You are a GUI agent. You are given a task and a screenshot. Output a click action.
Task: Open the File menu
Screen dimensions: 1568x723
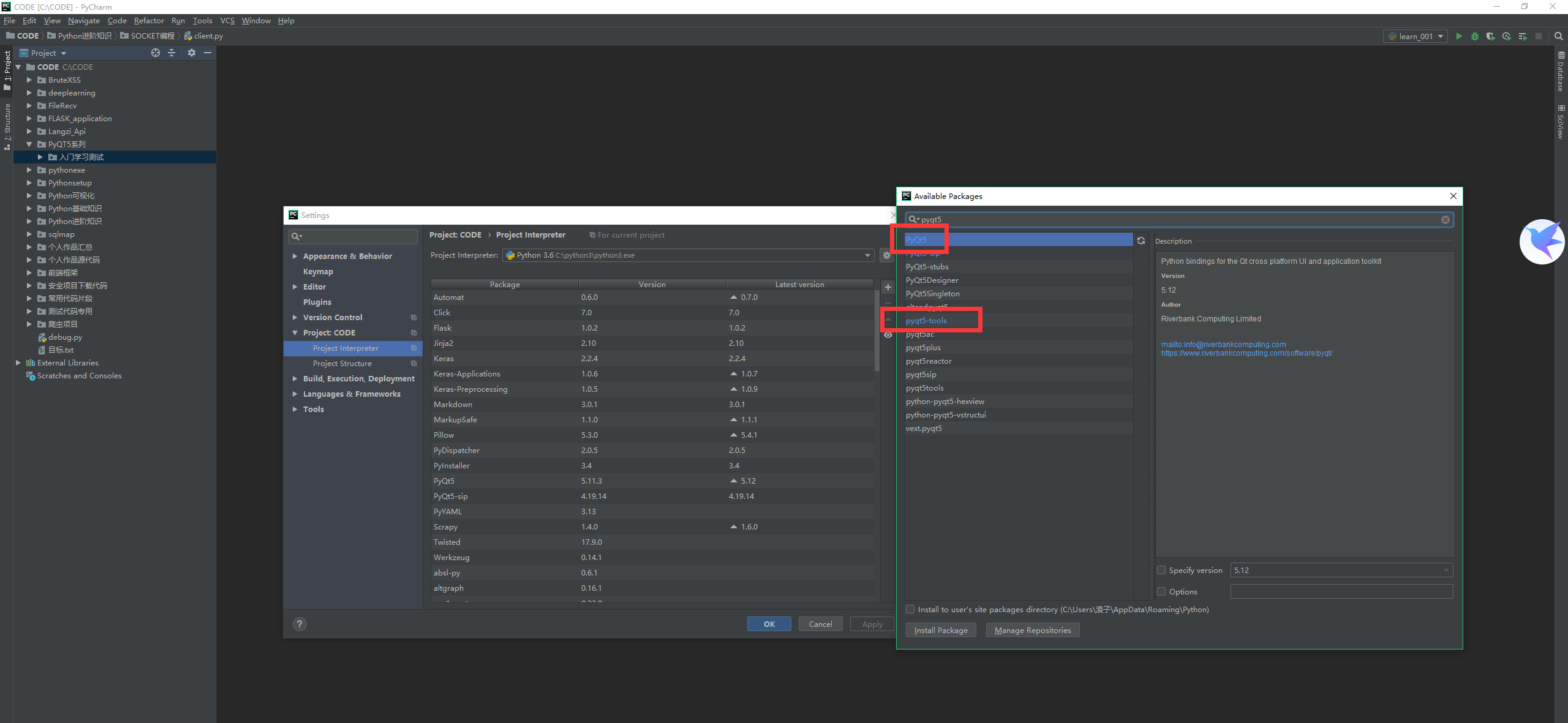[x=9, y=20]
